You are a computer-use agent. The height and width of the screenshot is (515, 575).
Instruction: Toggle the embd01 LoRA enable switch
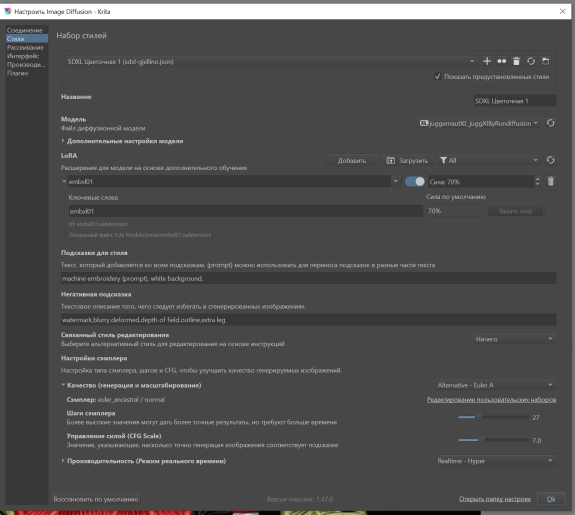(415, 181)
